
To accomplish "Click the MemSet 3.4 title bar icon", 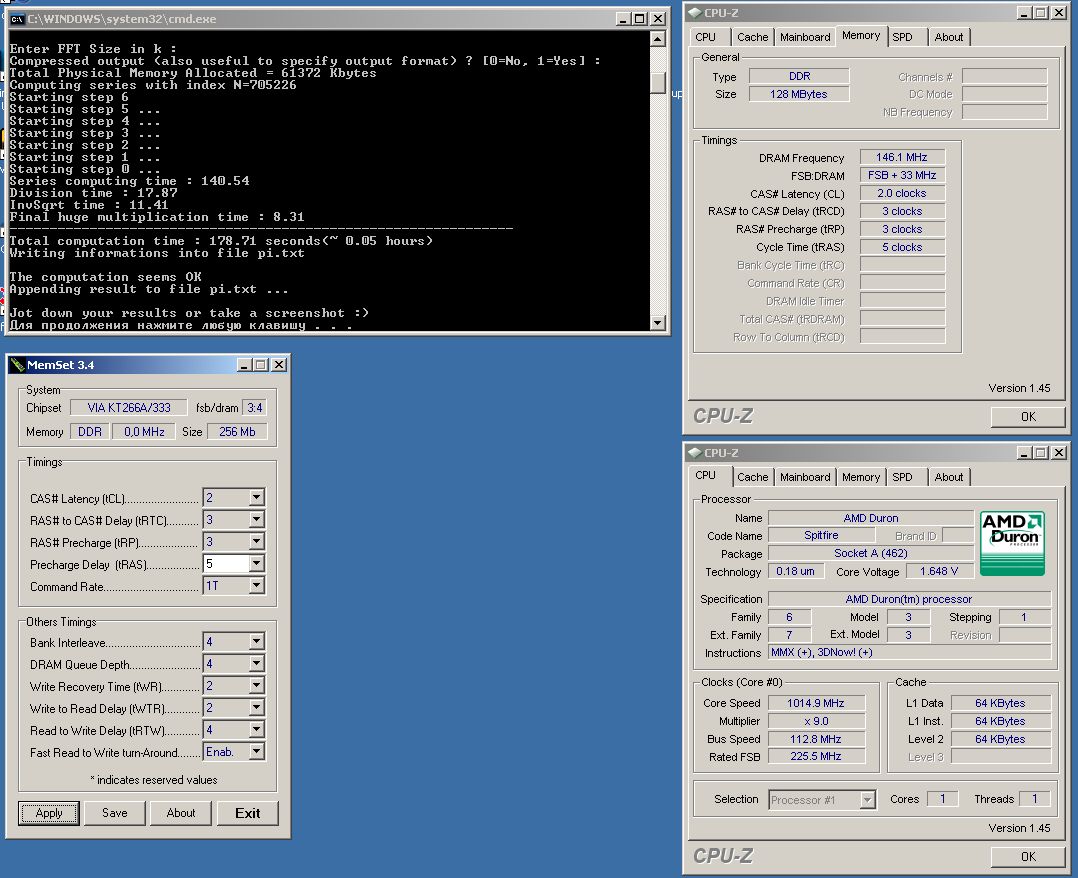I will 17,365.
